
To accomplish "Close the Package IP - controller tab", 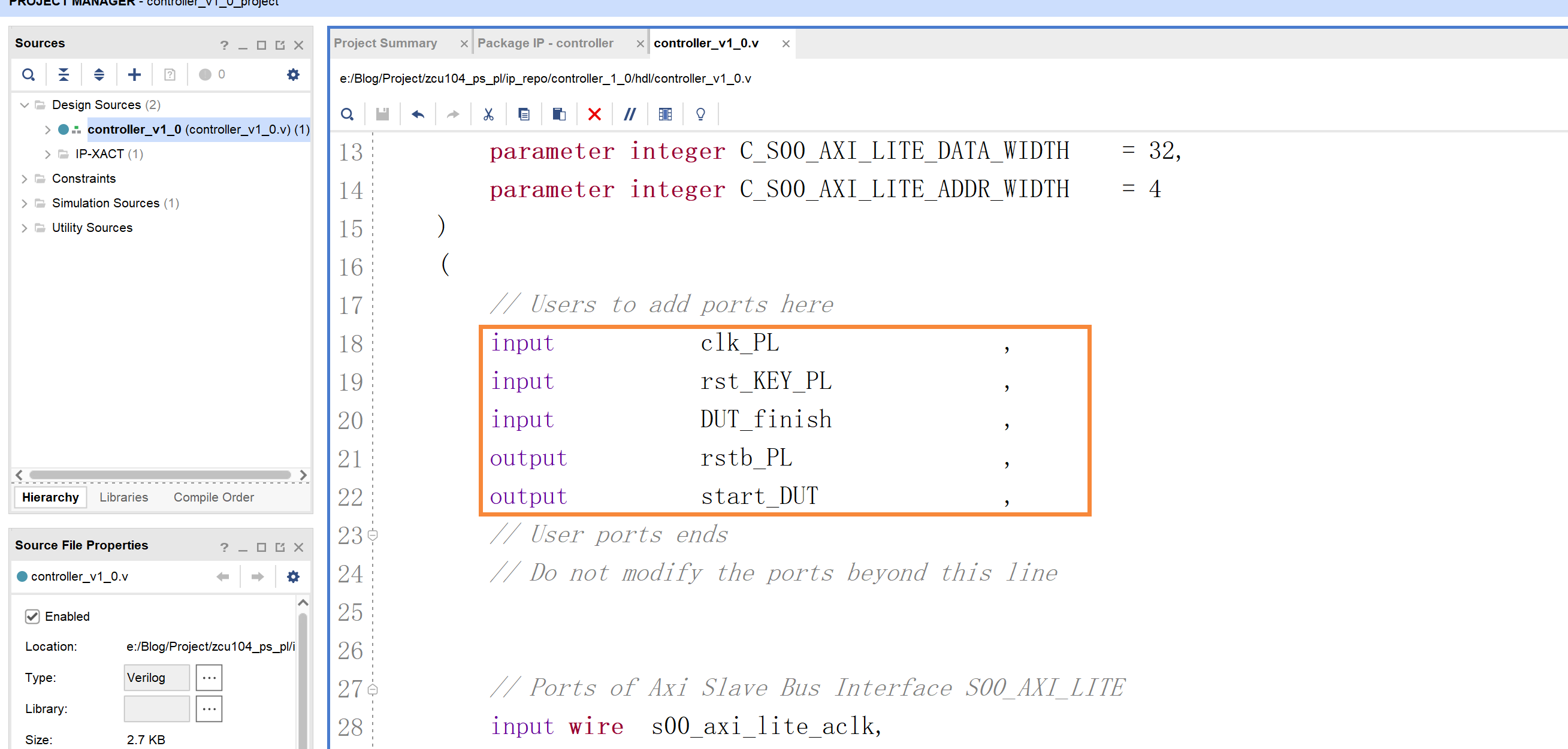I will (640, 44).
